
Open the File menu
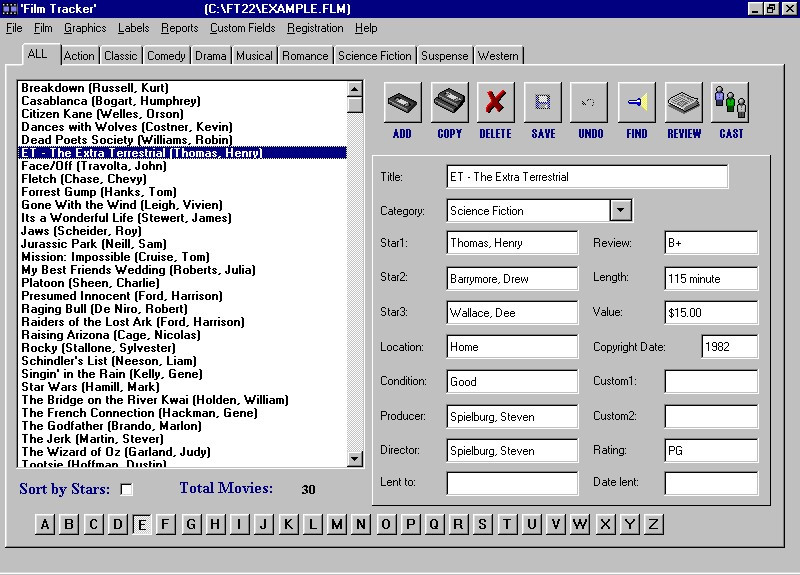pyautogui.click(x=14, y=28)
